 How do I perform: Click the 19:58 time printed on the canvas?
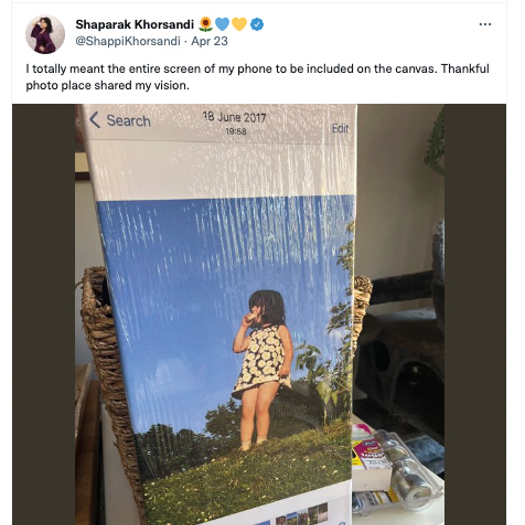pyautogui.click(x=236, y=131)
